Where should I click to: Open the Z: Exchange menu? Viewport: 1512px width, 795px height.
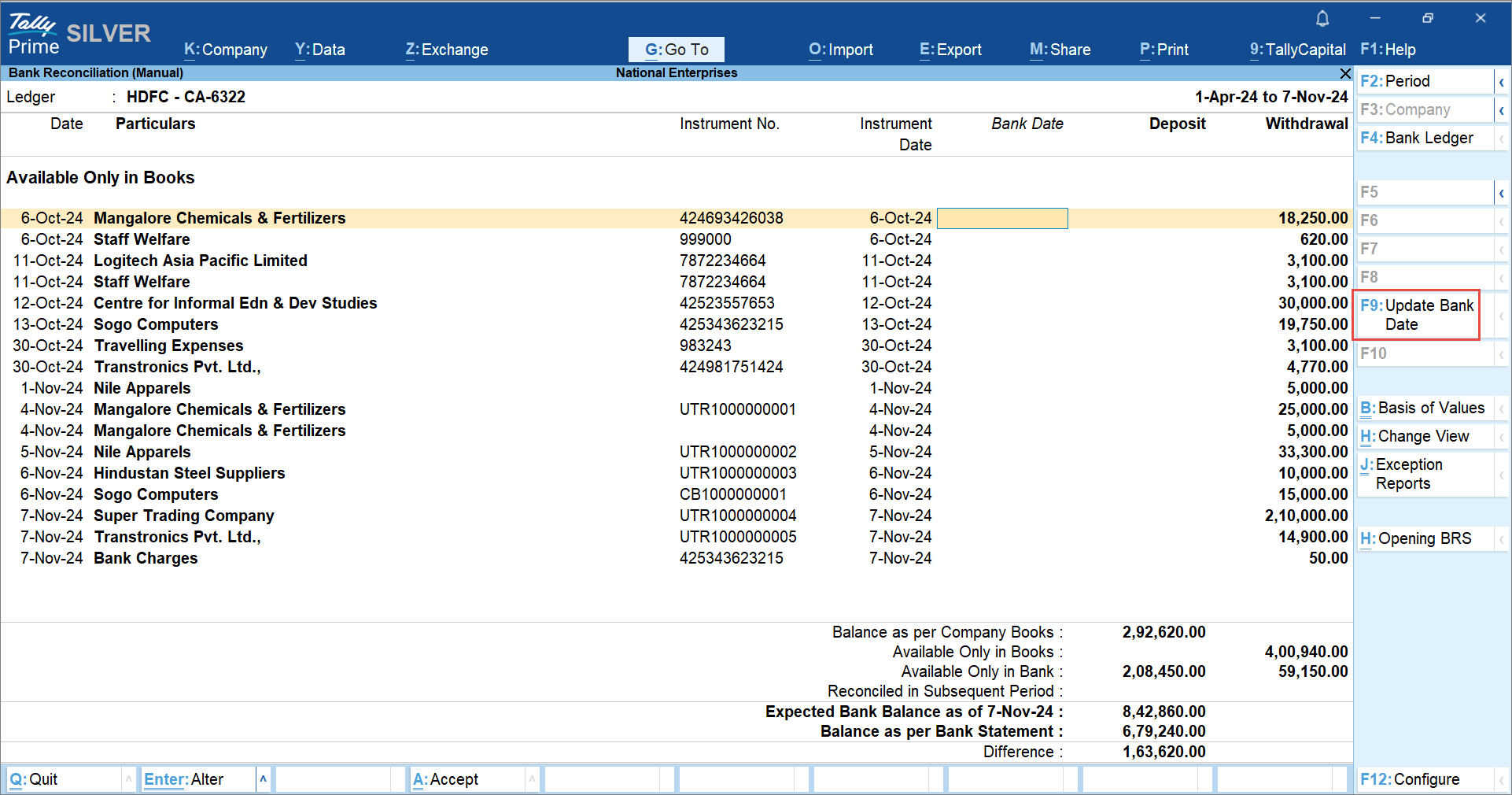[447, 50]
